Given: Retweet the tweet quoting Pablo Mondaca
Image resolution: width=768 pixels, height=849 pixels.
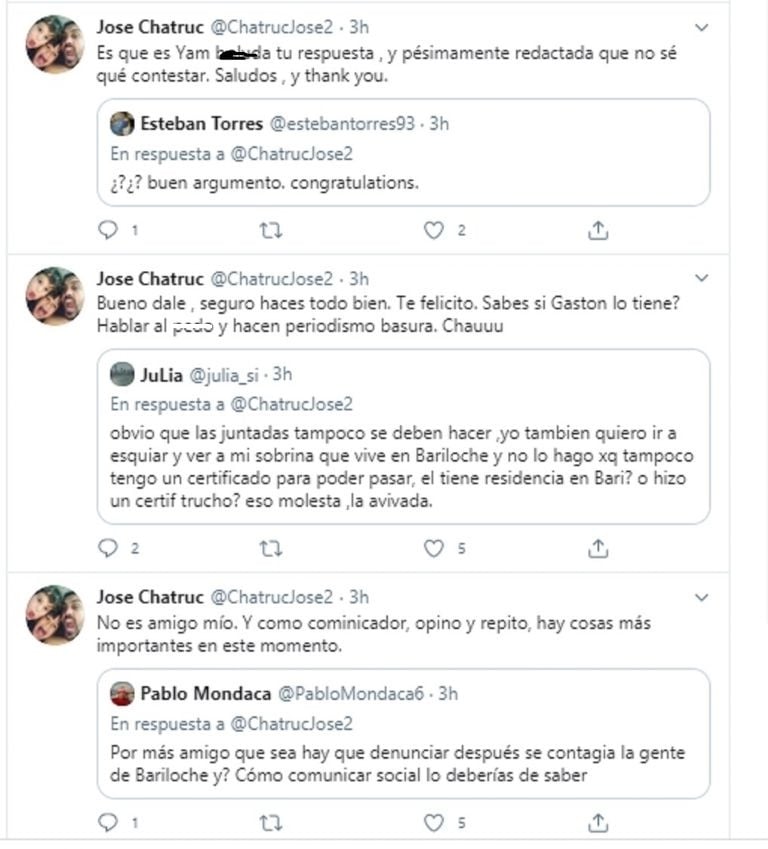Looking at the screenshot, I should 271,824.
